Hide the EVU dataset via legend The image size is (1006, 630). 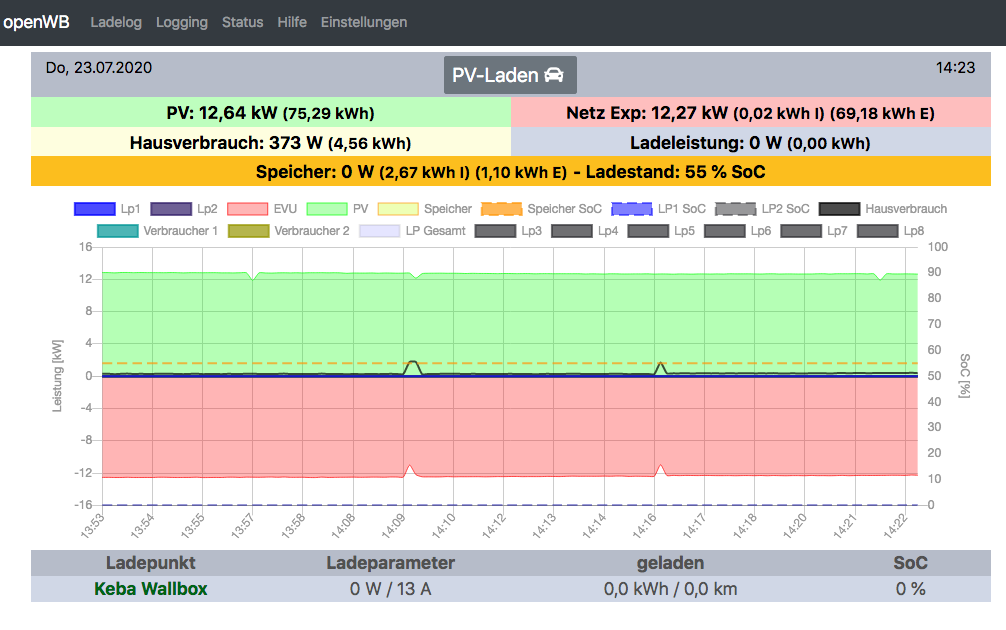248,209
